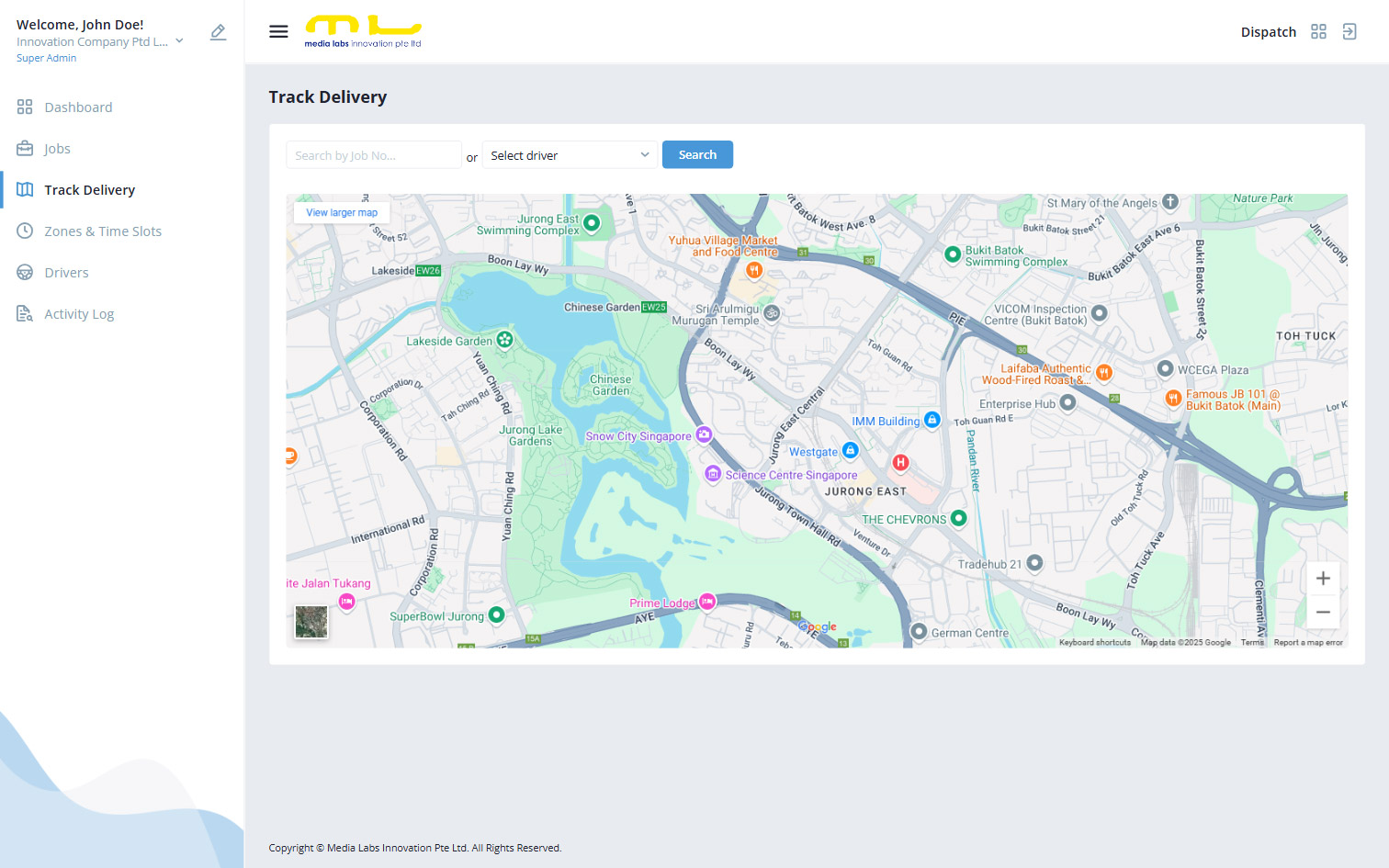
Task: Select THE CHEVRONS map marker
Action: coord(958,518)
